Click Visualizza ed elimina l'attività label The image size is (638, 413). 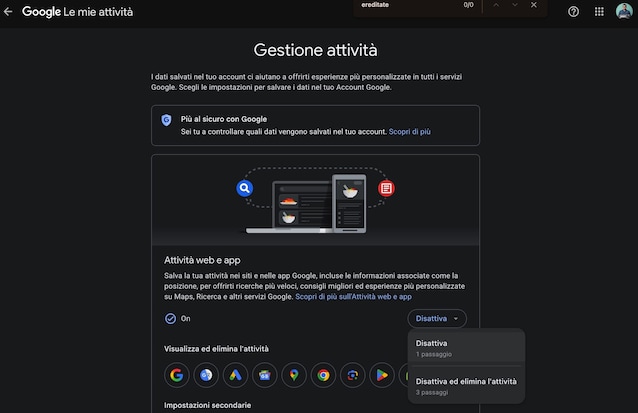pos(216,349)
